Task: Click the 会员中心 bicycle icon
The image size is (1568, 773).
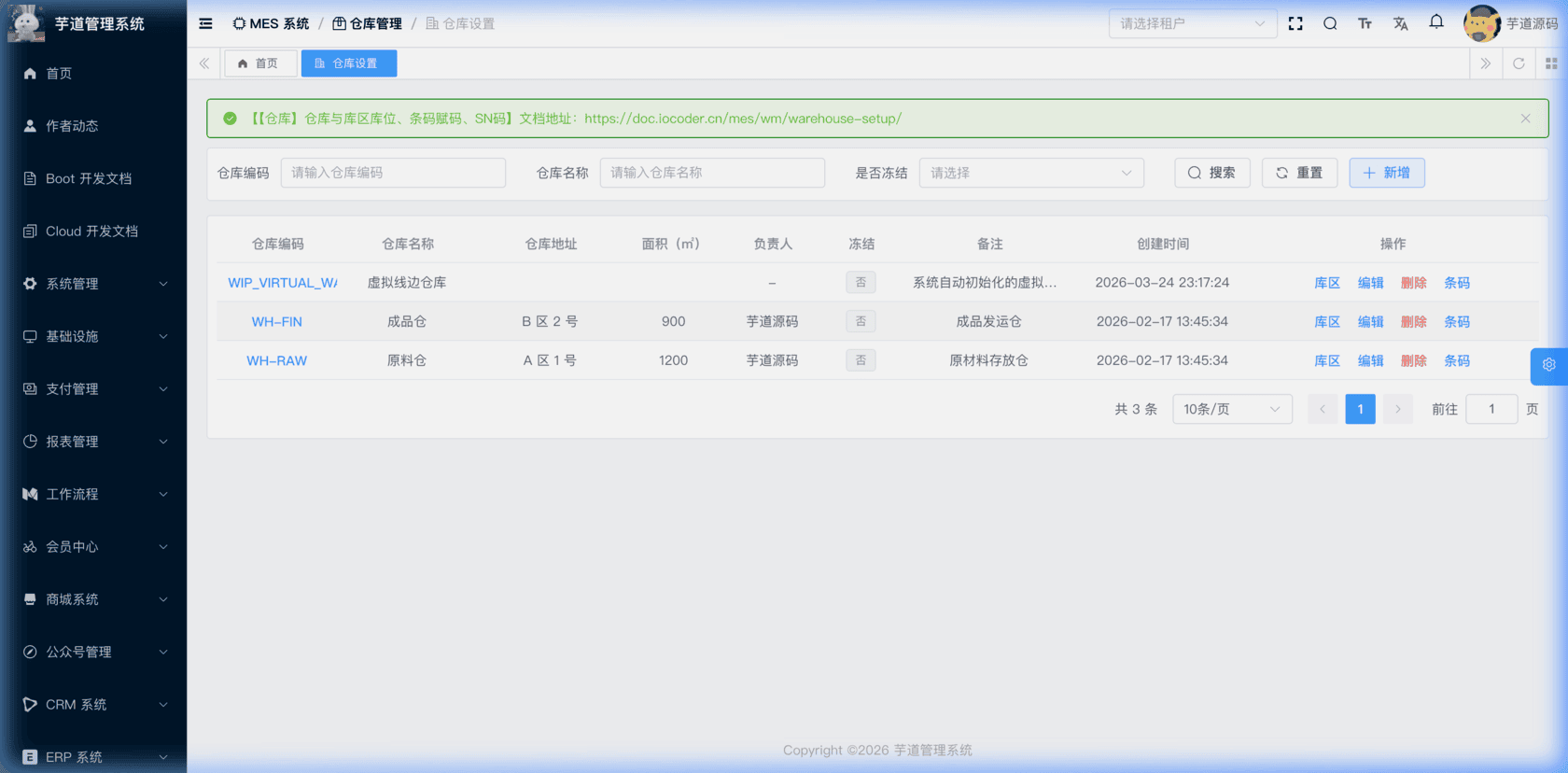Action: pyautogui.click(x=30, y=547)
